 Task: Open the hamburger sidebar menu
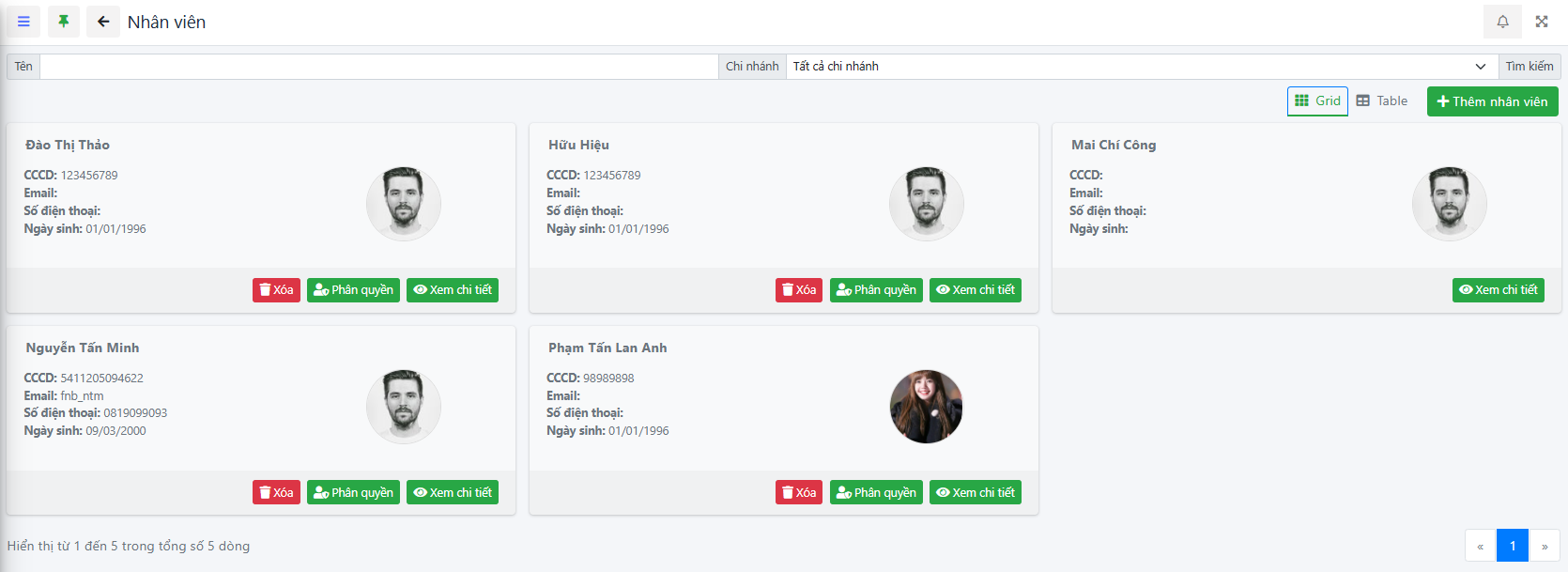23,22
